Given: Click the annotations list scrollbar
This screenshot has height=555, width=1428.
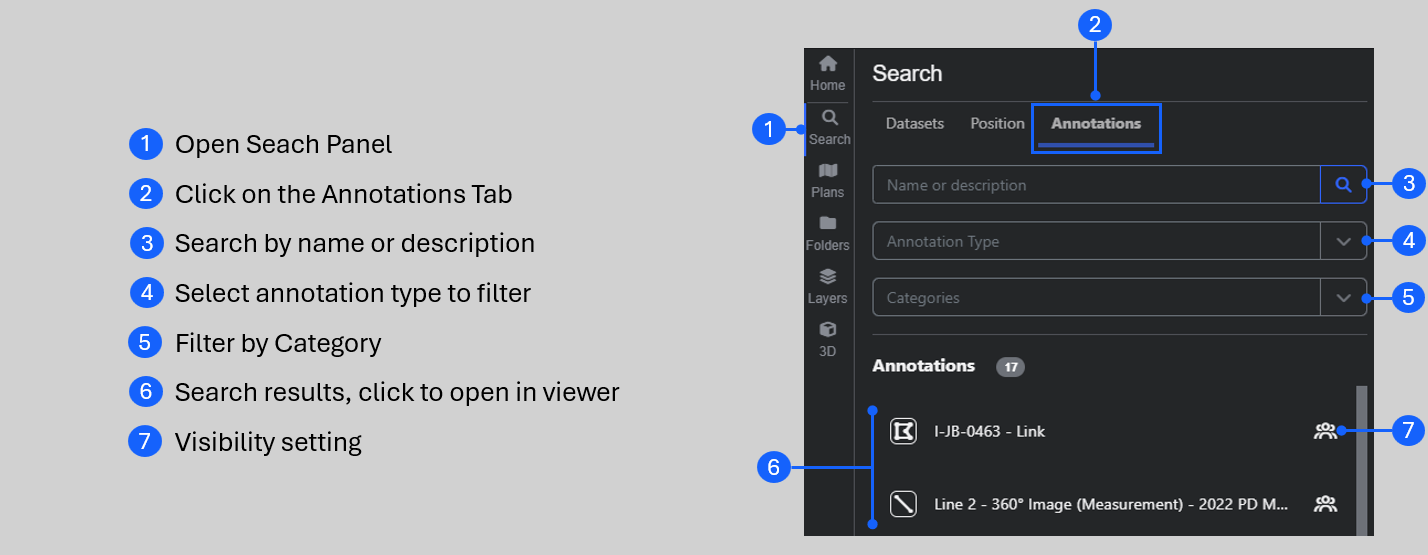Looking at the screenshot, I should coord(1361,460).
